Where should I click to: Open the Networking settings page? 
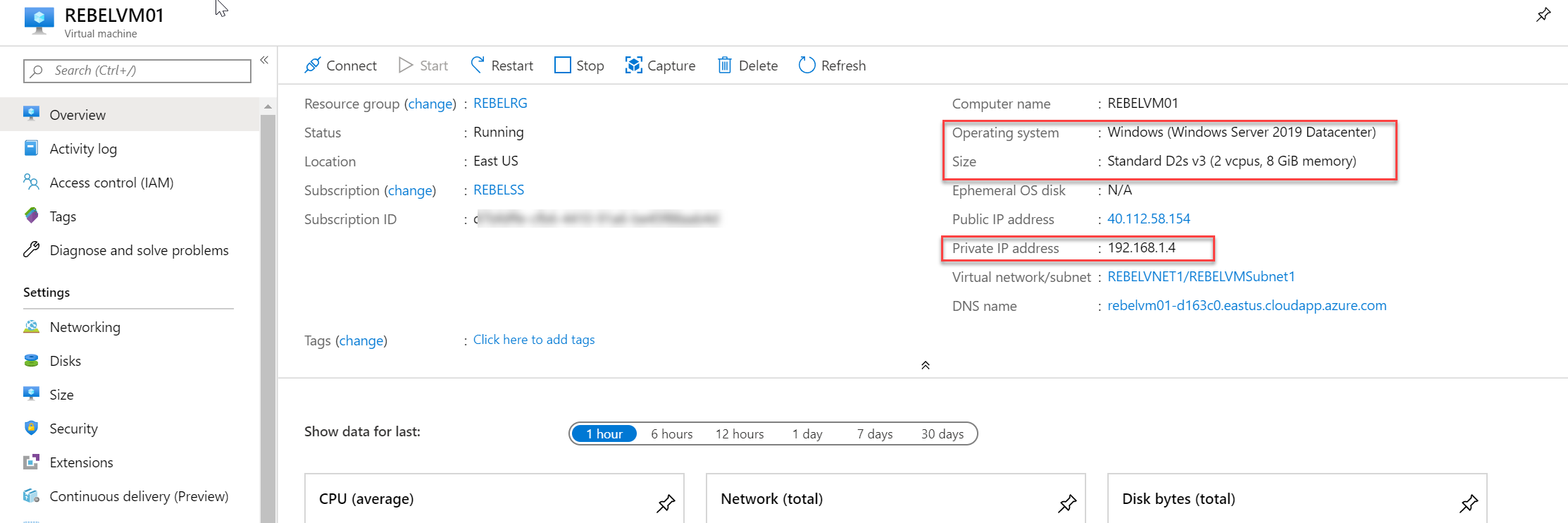(x=85, y=327)
